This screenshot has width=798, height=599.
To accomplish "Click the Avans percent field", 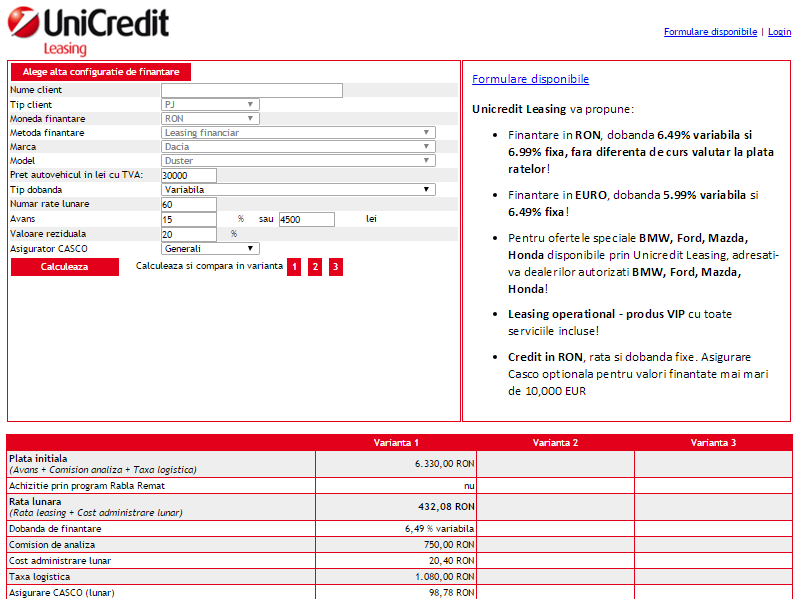I will 189,219.
